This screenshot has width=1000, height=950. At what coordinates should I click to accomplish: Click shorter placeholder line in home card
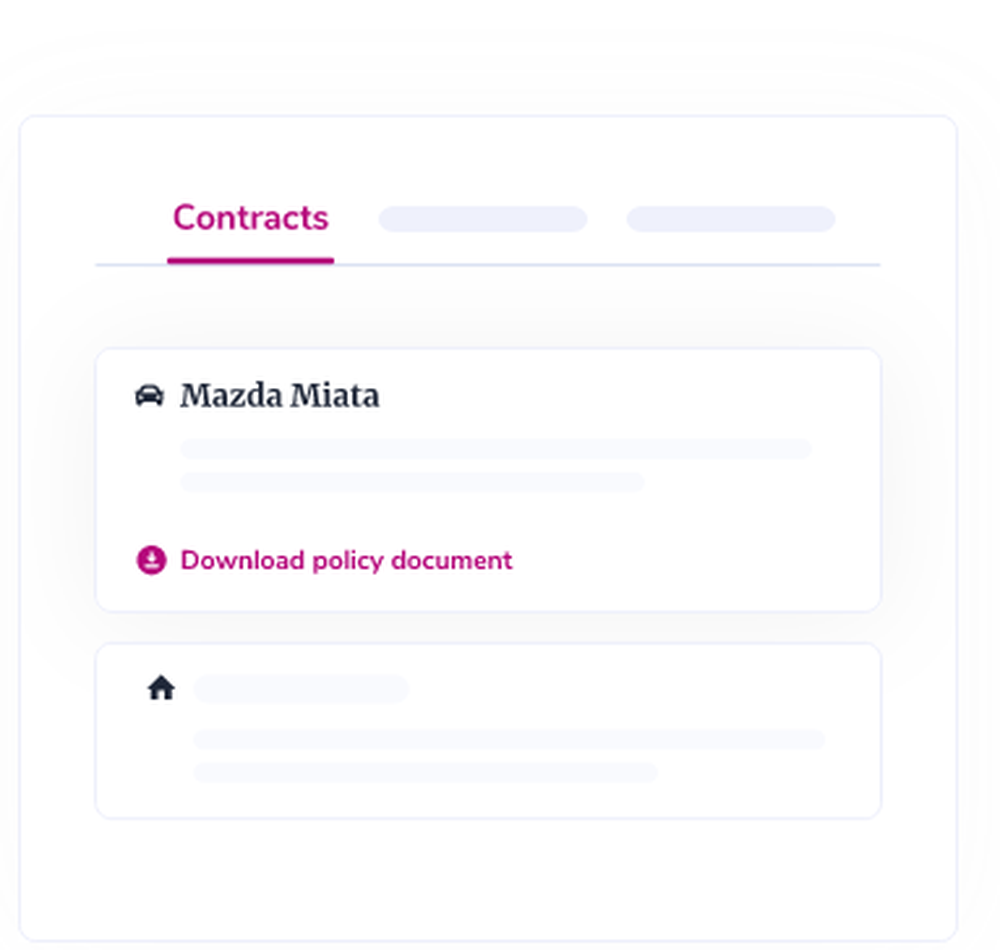425,772
